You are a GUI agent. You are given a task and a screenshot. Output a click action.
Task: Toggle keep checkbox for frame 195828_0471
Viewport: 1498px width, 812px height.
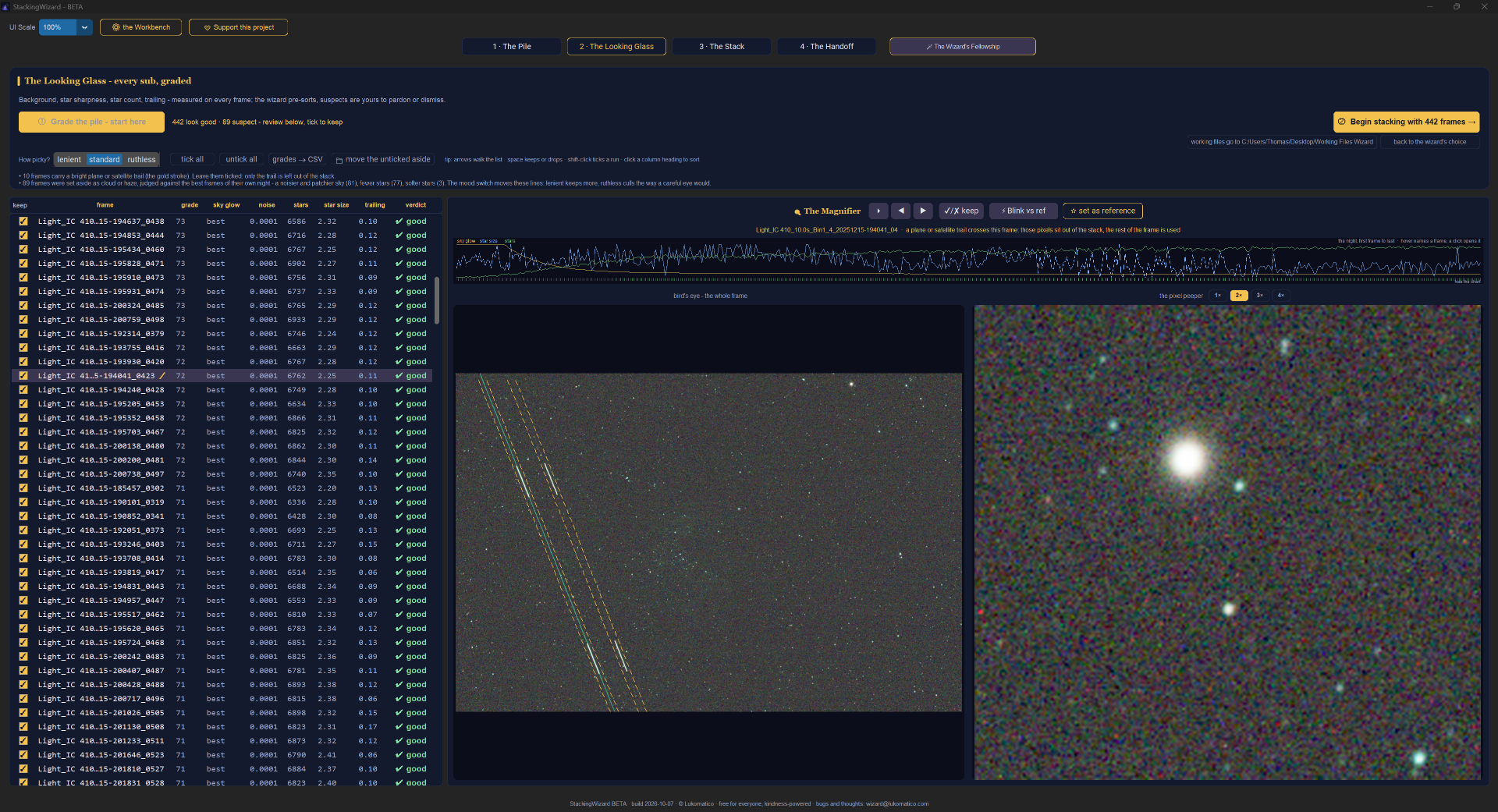(x=23, y=264)
